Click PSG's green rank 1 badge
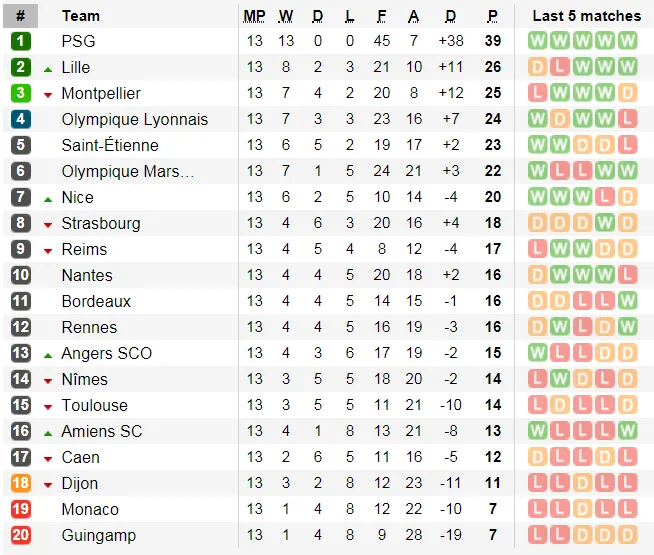 point(21,41)
